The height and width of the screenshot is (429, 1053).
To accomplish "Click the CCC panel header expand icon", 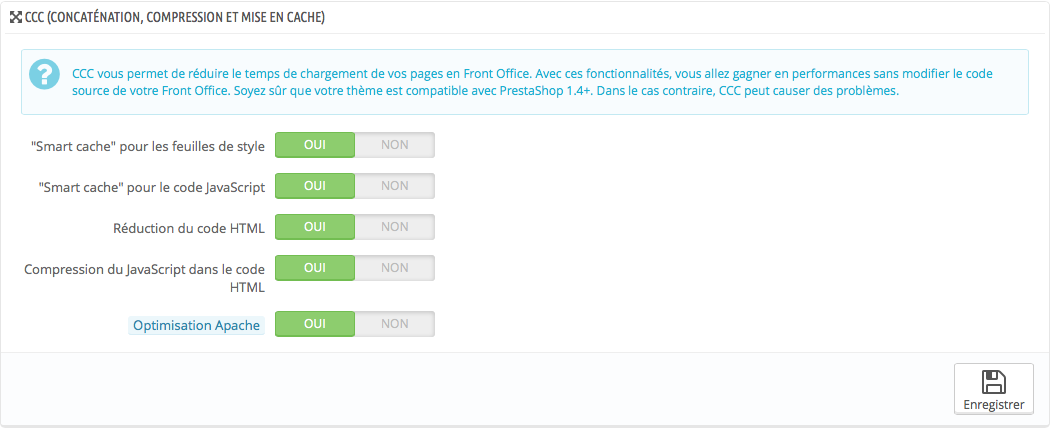I will [15, 17].
